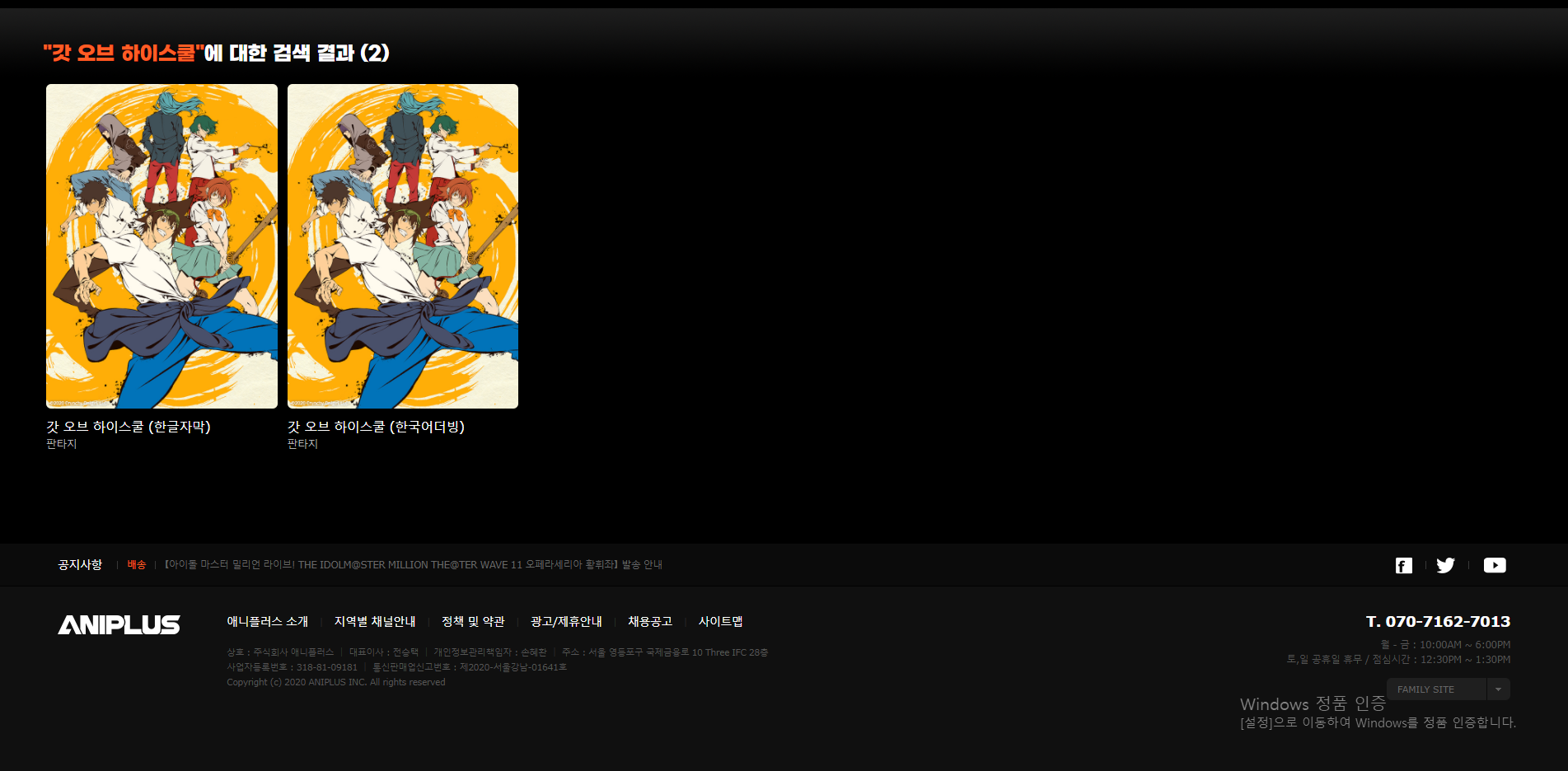1568x771 pixels.
Task: Click the ANIPLUS logo in footer
Action: point(119,625)
